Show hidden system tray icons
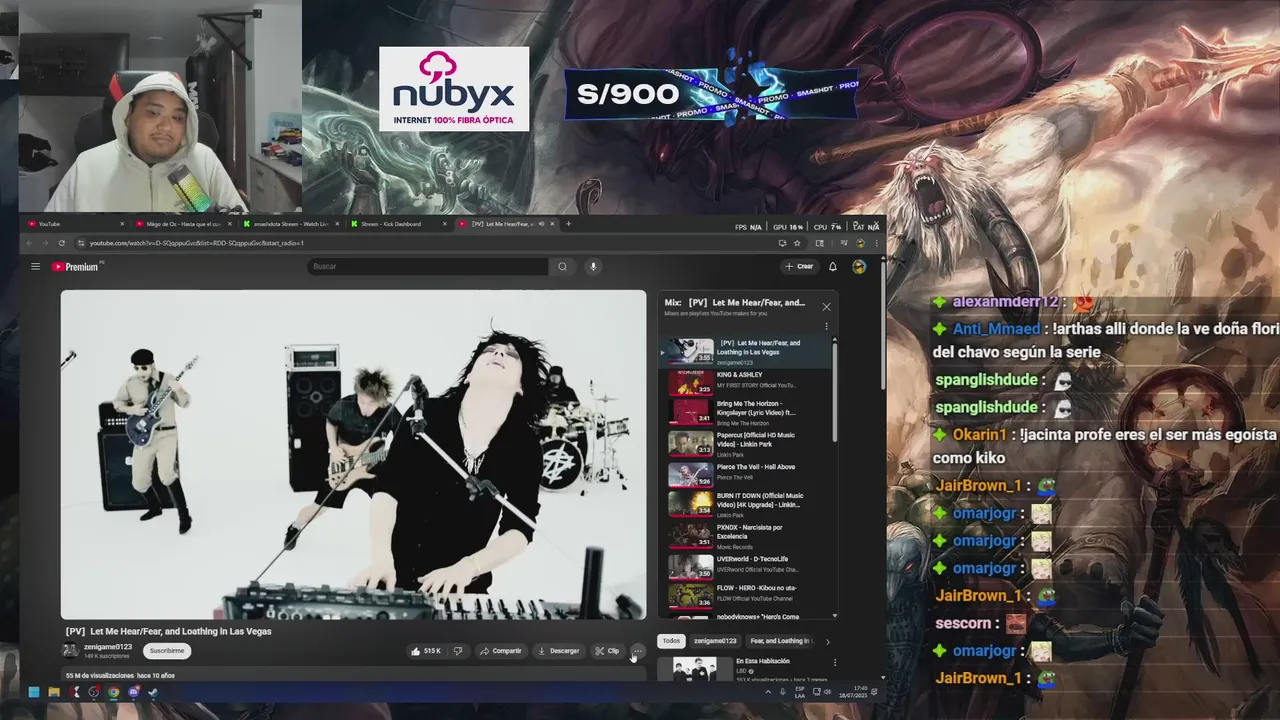 click(768, 692)
